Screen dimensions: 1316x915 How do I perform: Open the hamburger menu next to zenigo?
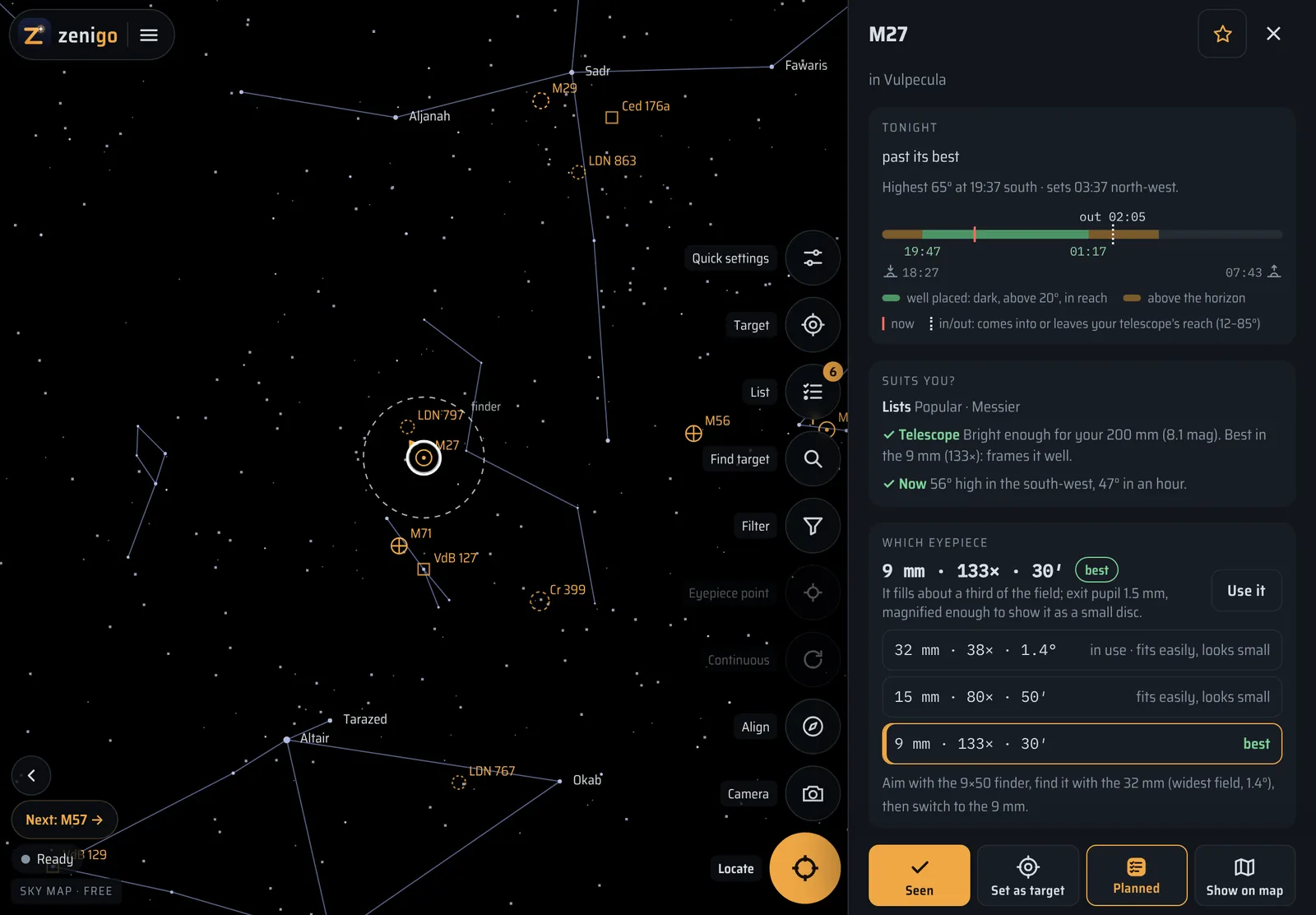tap(149, 35)
